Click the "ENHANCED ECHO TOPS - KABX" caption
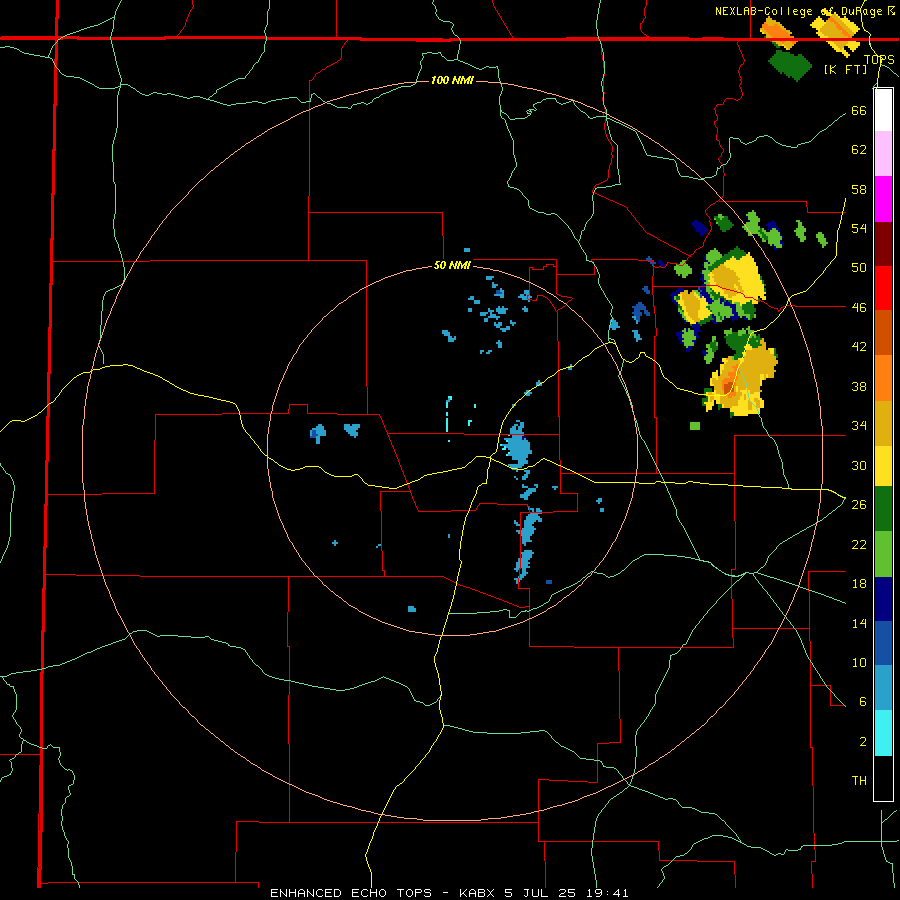Viewport: 900px width, 900px height. pyautogui.click(x=383, y=893)
